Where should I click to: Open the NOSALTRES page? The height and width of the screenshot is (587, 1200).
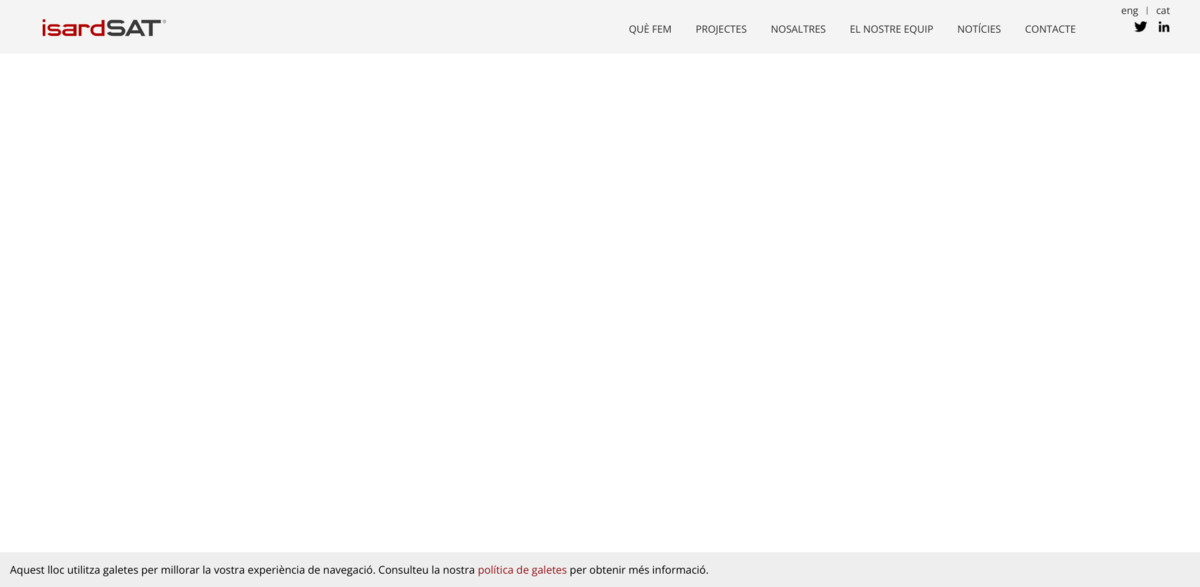tap(798, 29)
